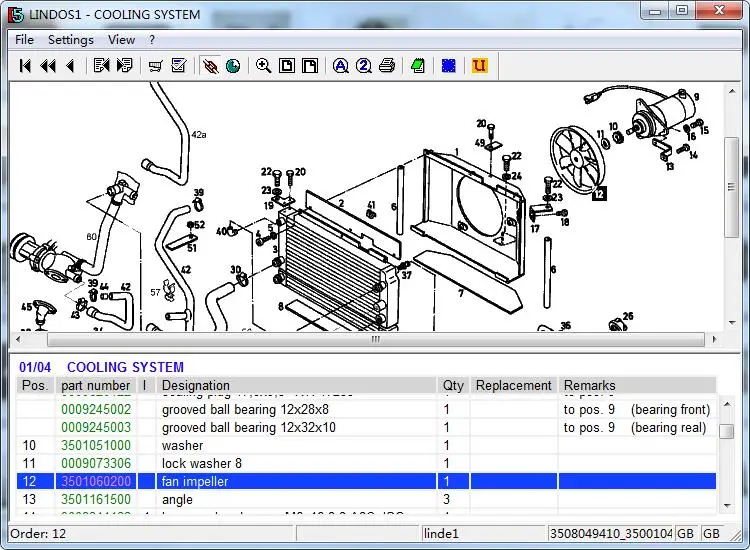
Task: Click position label 9 on fan motor
Action: [x=696, y=97]
